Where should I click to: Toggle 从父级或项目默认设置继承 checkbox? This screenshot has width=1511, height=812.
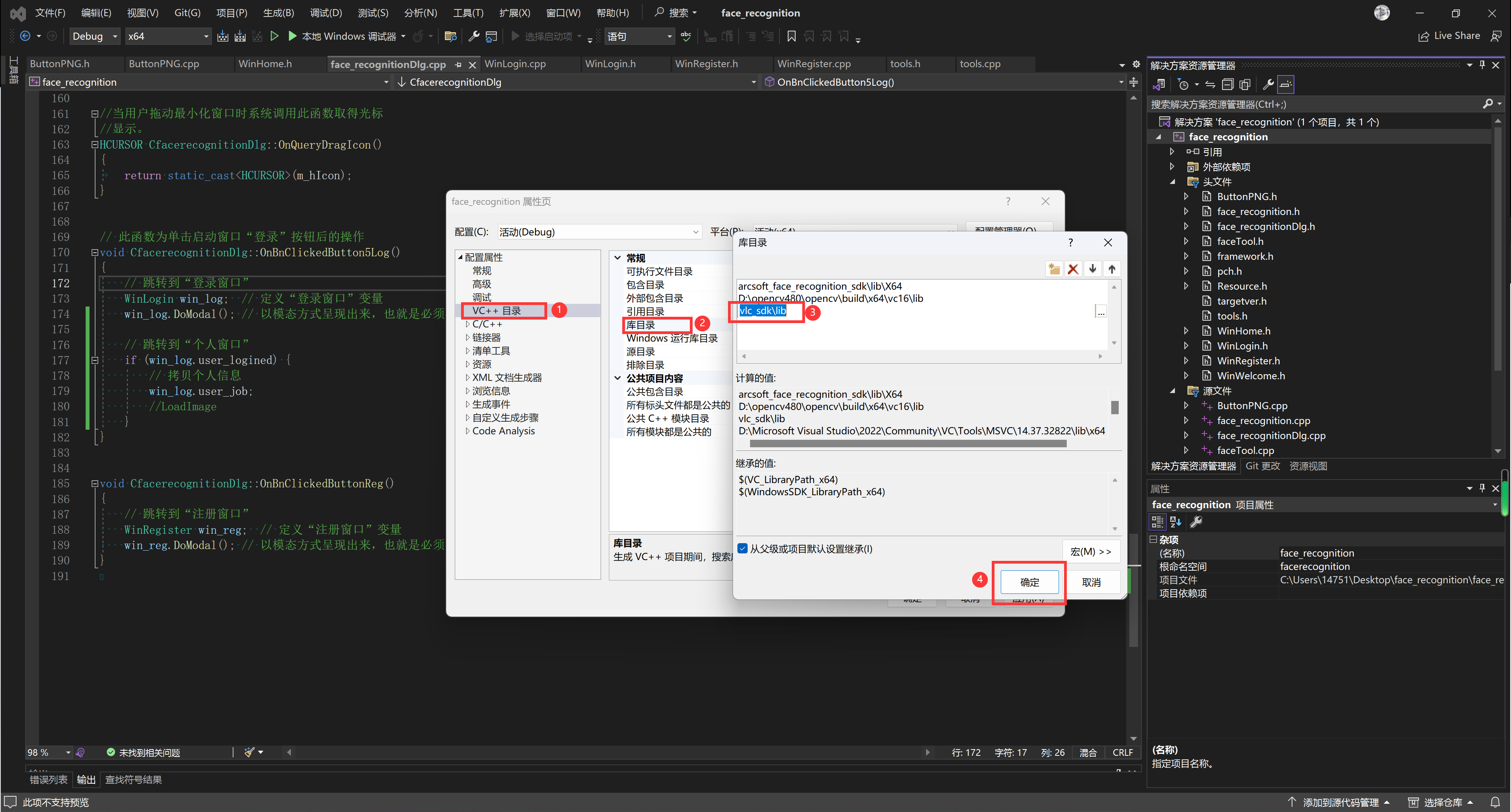pyautogui.click(x=743, y=549)
